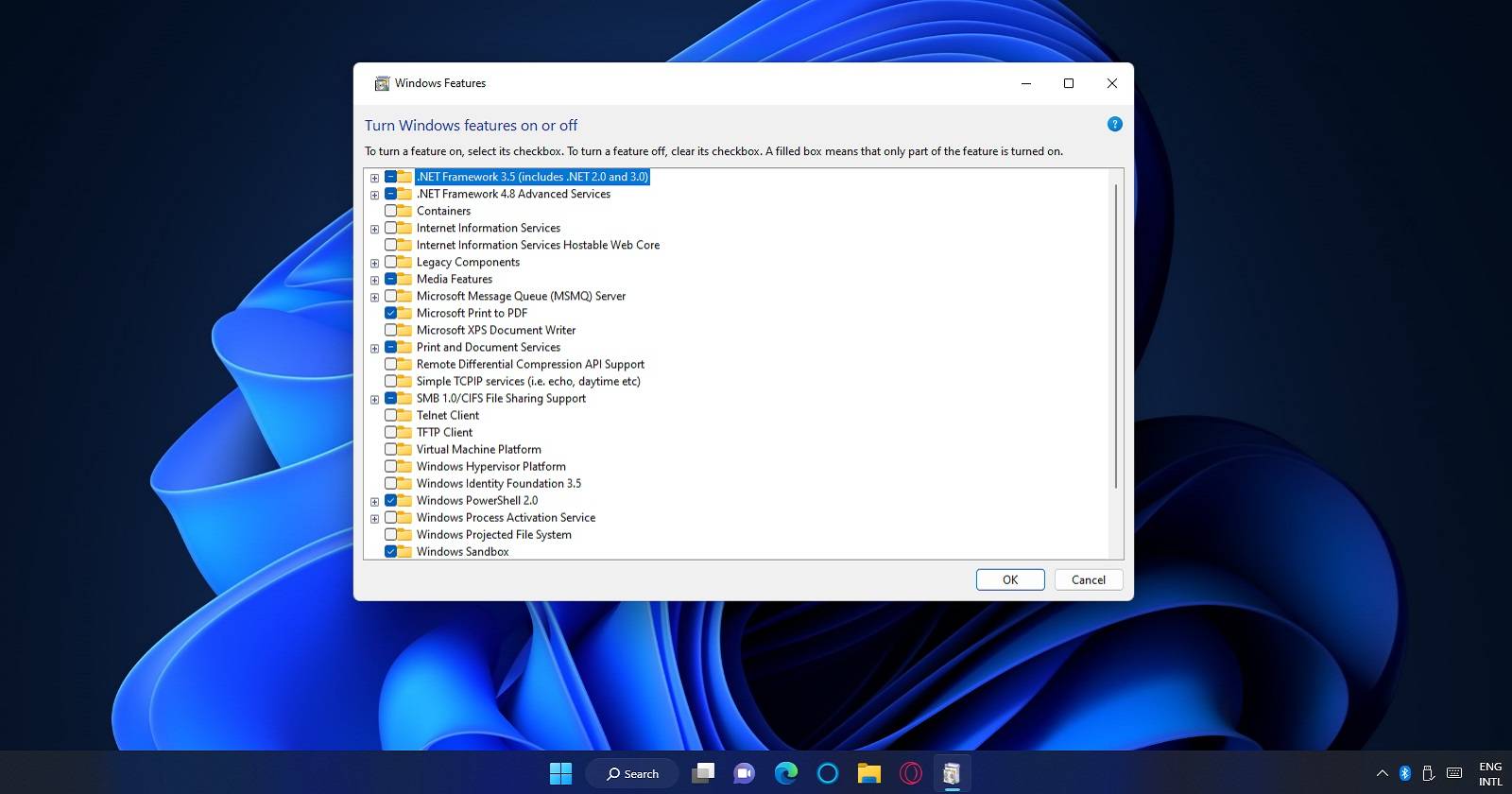Image resolution: width=1512 pixels, height=794 pixels.
Task: Uncheck Microsoft Print to PDF
Action: point(390,313)
